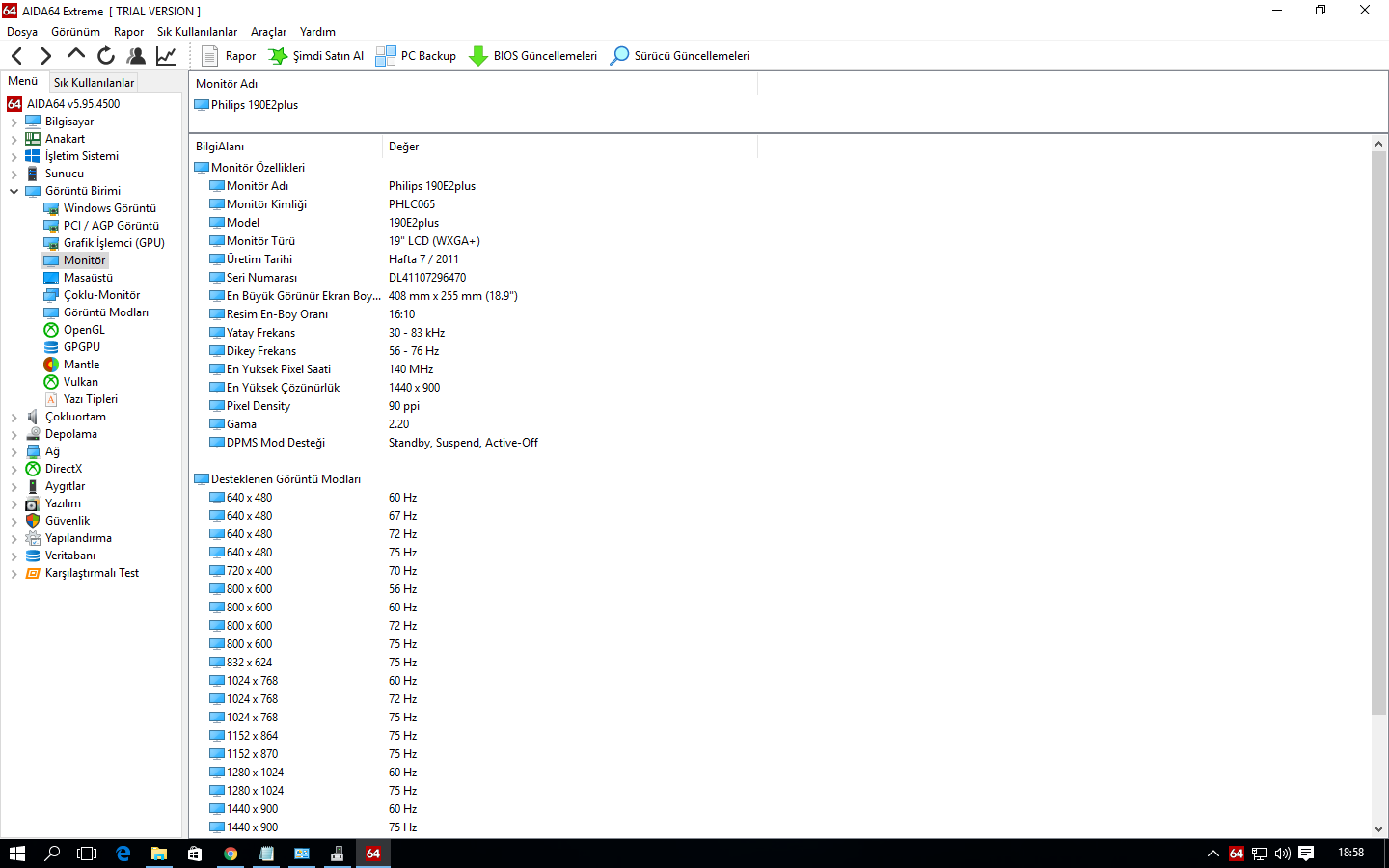
Task: Expand the DirectX tree node
Action: 14,470
